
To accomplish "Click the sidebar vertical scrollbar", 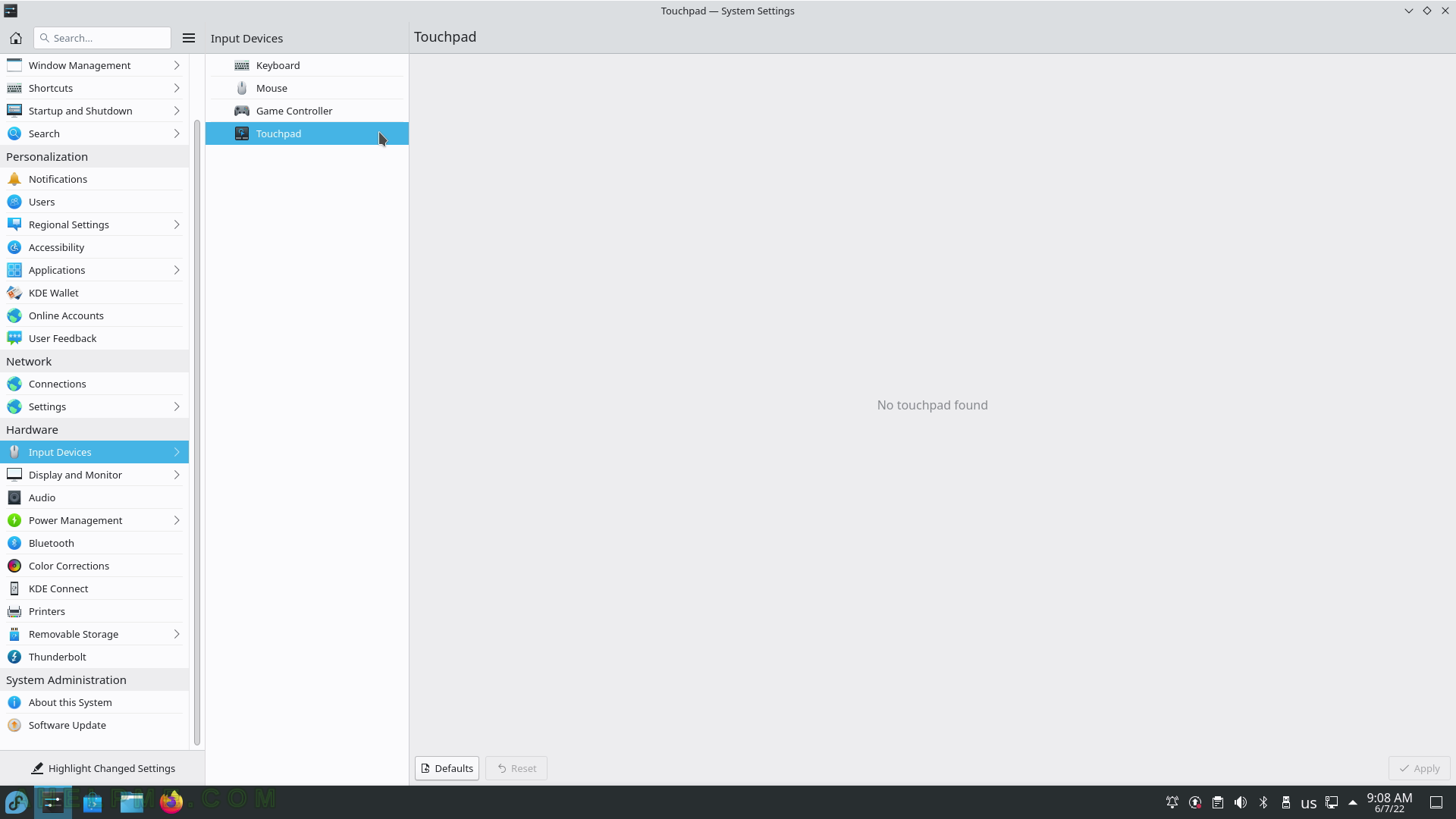I will coord(197,432).
